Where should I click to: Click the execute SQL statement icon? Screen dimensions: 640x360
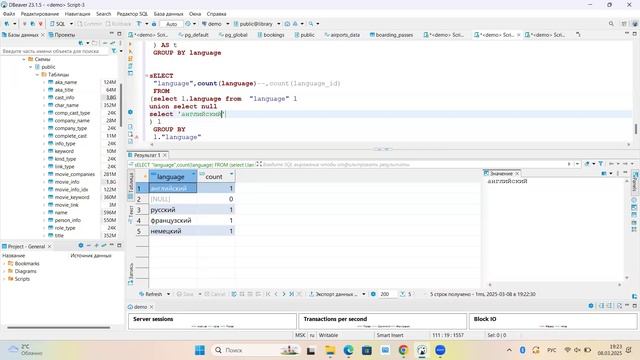click(x=130, y=44)
